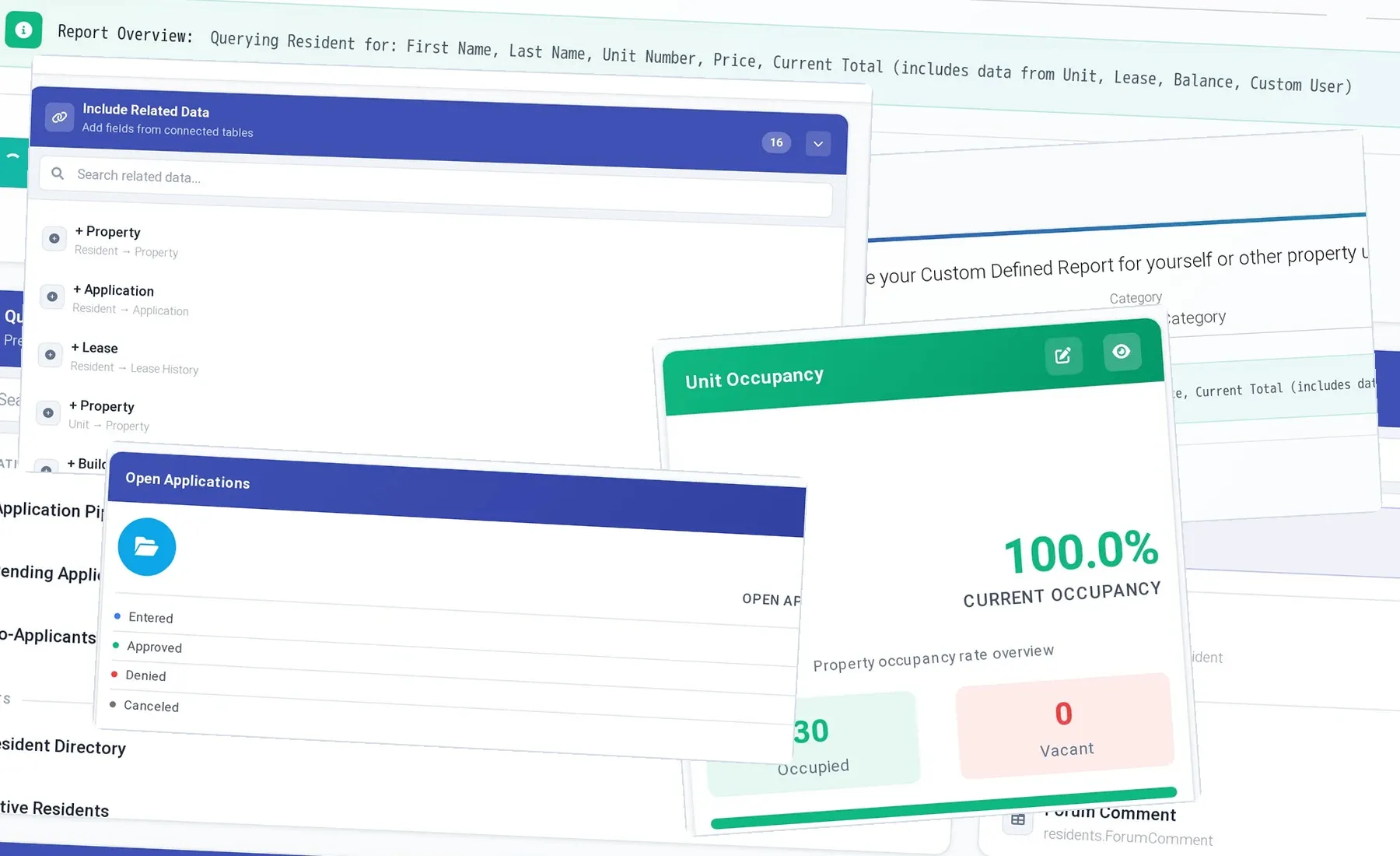Viewport: 1400px width, 856px height.
Task: Open Active Residents in the left list
Action: coord(54,809)
